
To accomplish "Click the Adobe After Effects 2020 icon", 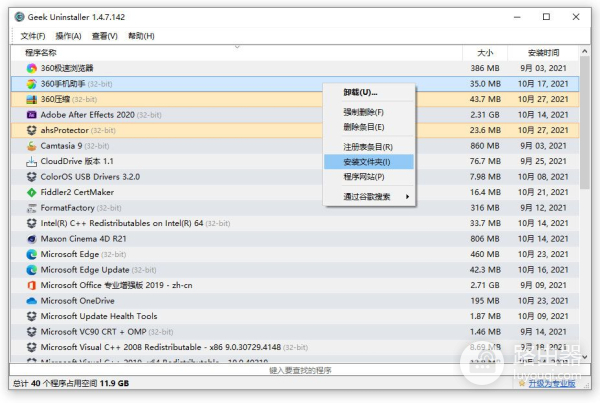I will click(x=31, y=115).
